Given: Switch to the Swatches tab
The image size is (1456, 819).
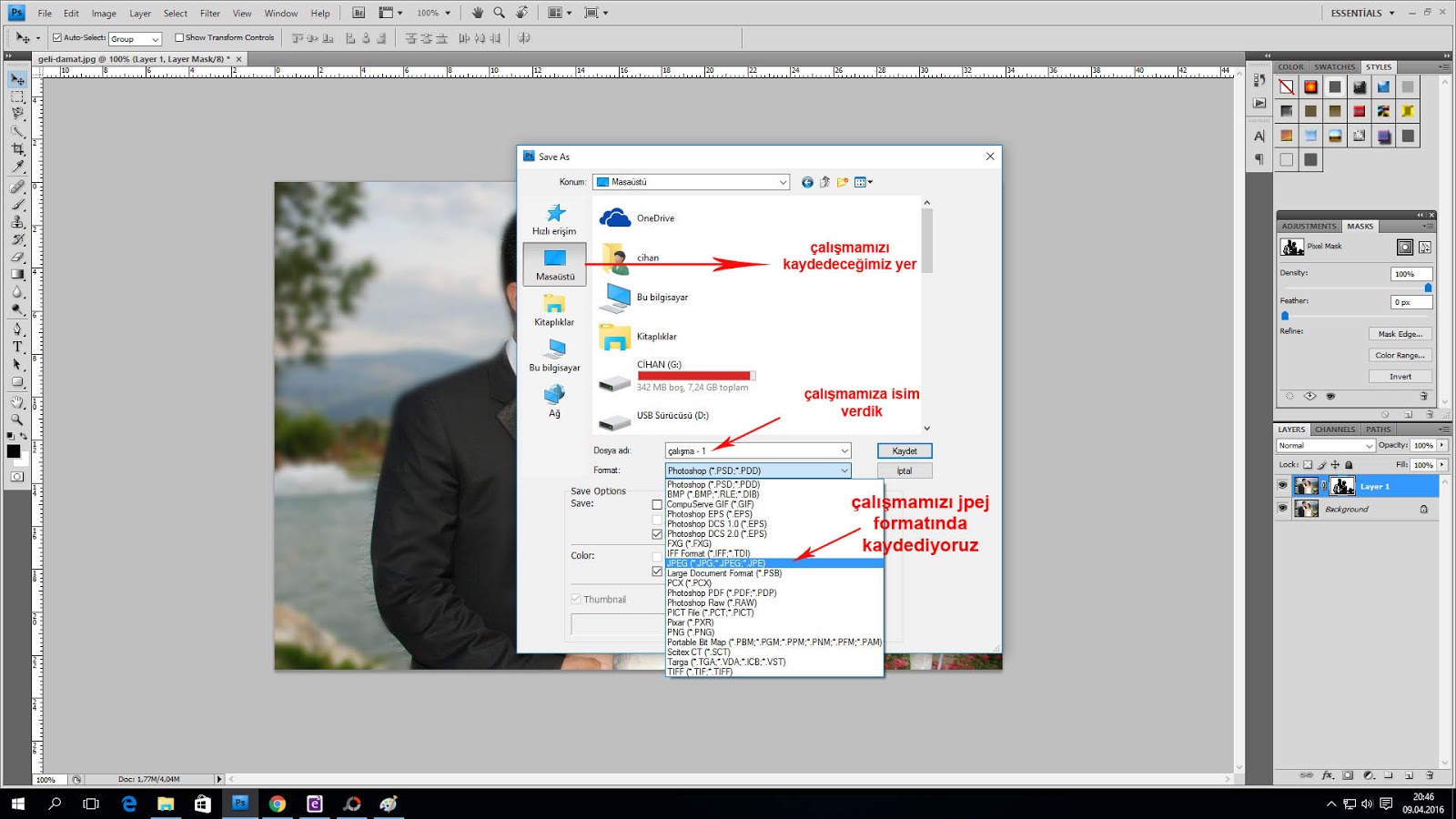Looking at the screenshot, I should 1334,67.
